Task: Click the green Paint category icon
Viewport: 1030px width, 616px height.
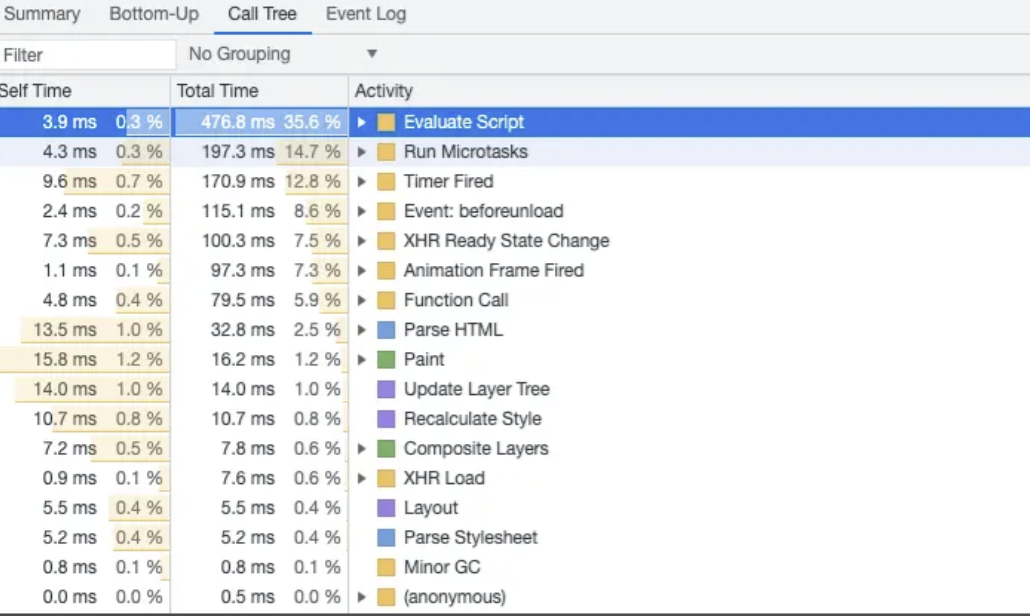Action: click(386, 359)
